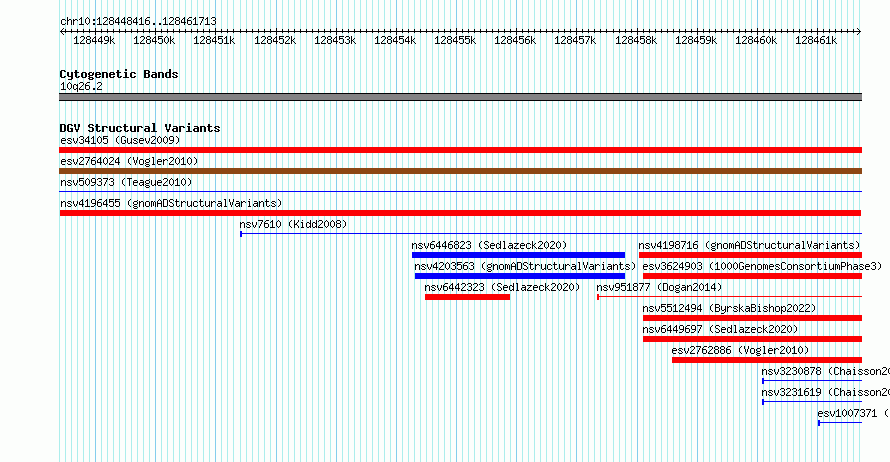Click the Cytogenetic Bands track title
Viewport: 890px width, 462px height.
coord(119,74)
